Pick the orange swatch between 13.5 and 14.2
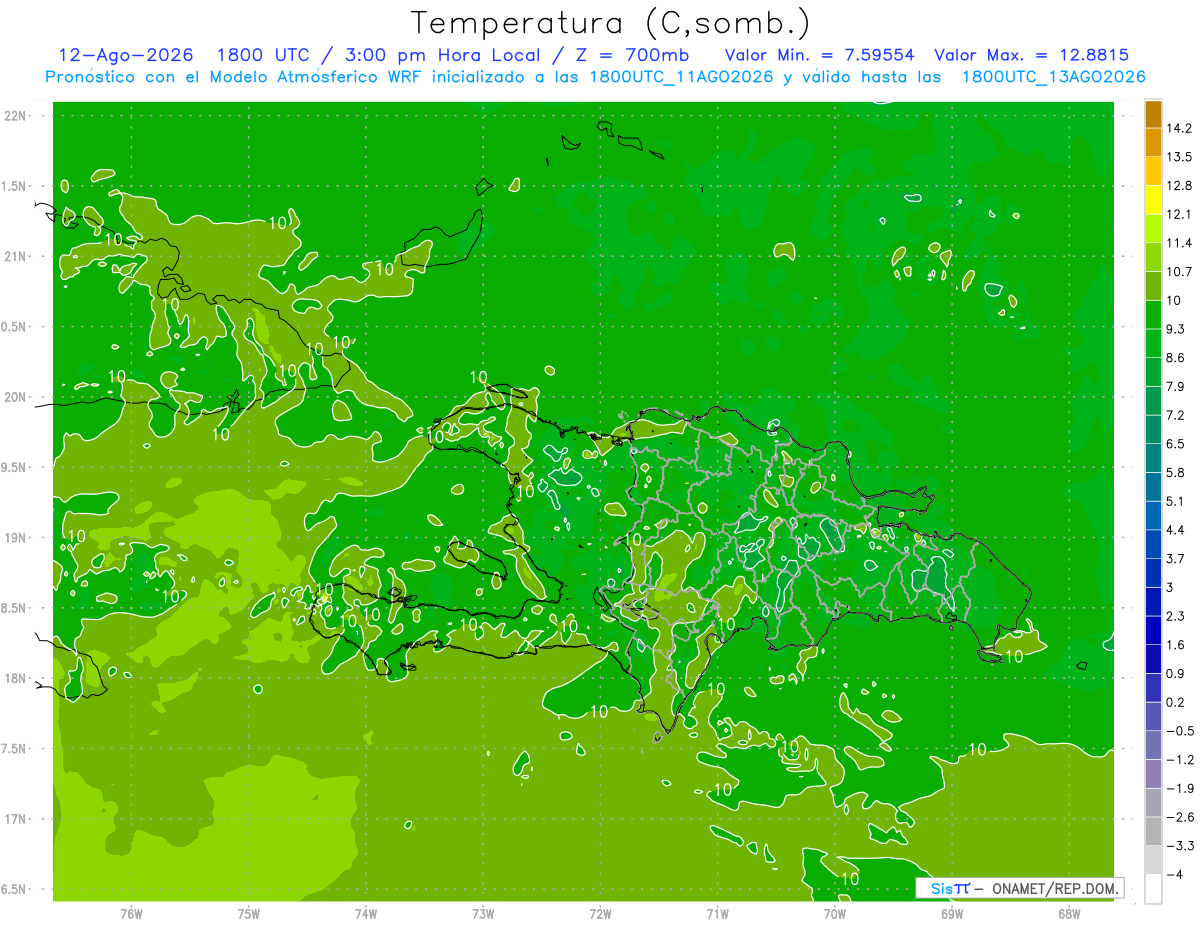The image size is (1200, 927). click(x=1153, y=143)
